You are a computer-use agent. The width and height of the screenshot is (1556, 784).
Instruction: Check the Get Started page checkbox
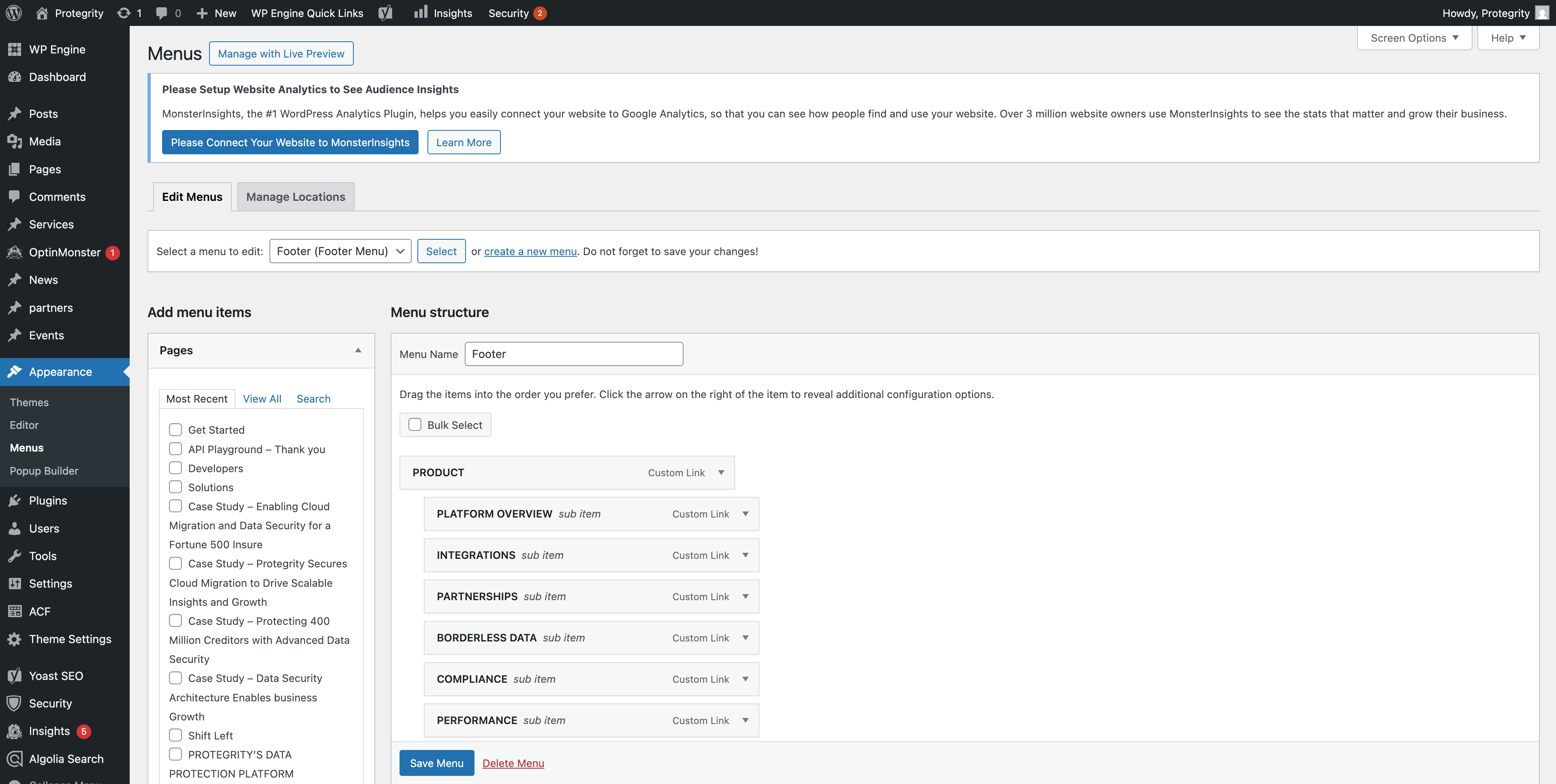click(175, 430)
